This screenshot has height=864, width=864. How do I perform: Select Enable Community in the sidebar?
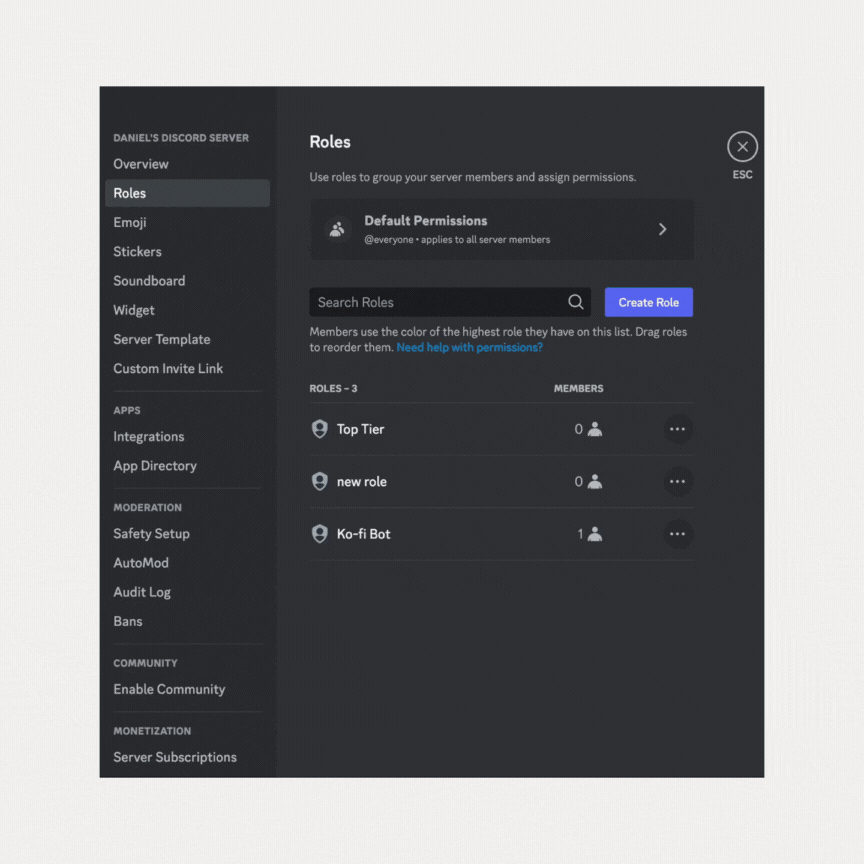tap(169, 689)
